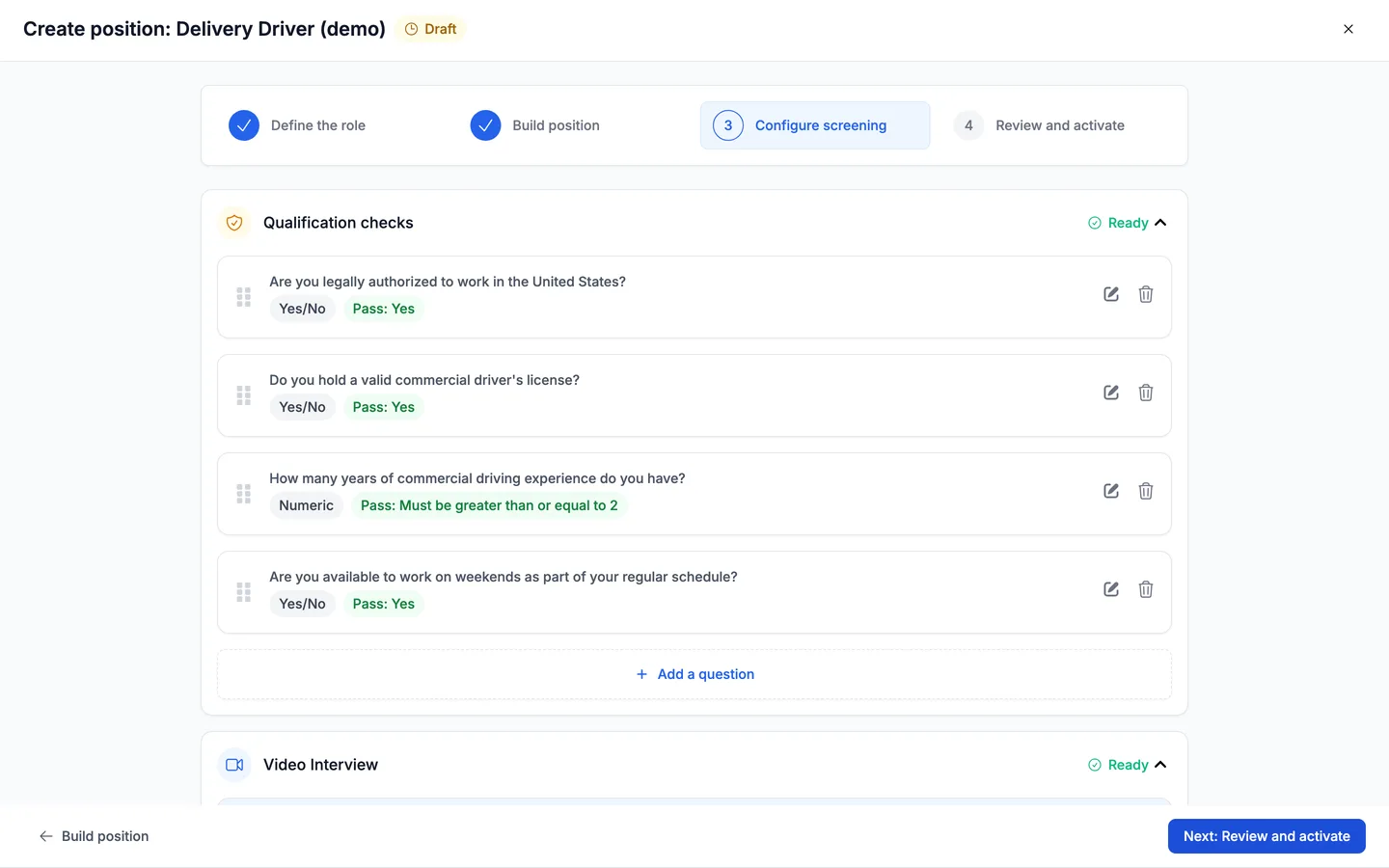Click the 'Are you legally authorized to work' text
This screenshot has height=868, width=1389.
pos(448,282)
